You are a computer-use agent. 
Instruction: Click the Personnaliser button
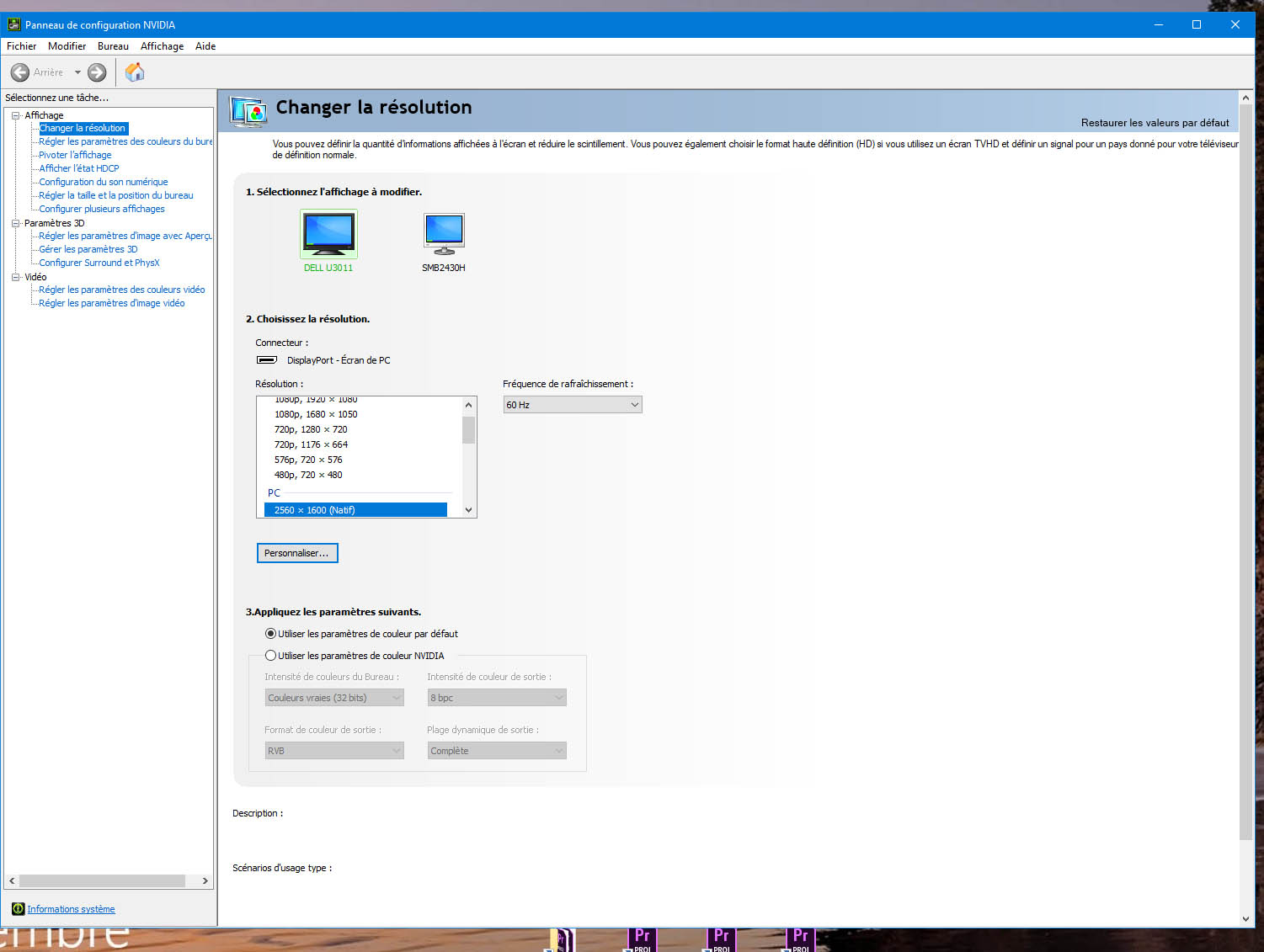[297, 553]
